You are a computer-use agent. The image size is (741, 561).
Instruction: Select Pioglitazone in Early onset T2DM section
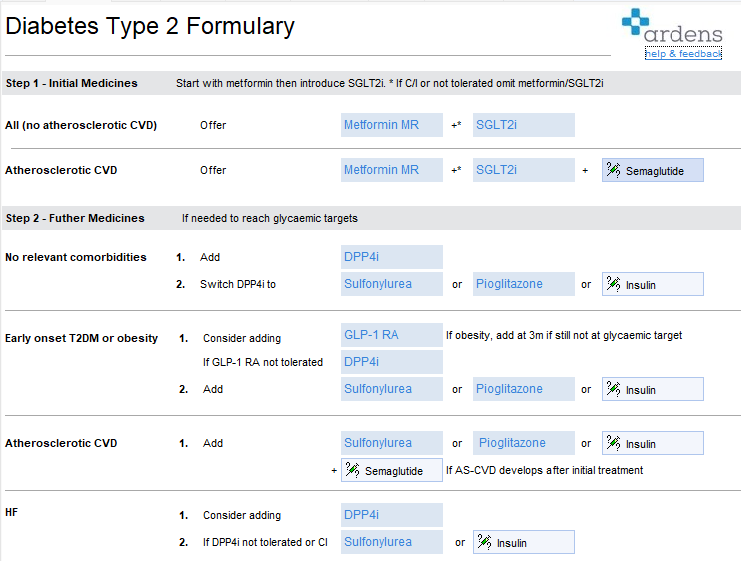523,389
